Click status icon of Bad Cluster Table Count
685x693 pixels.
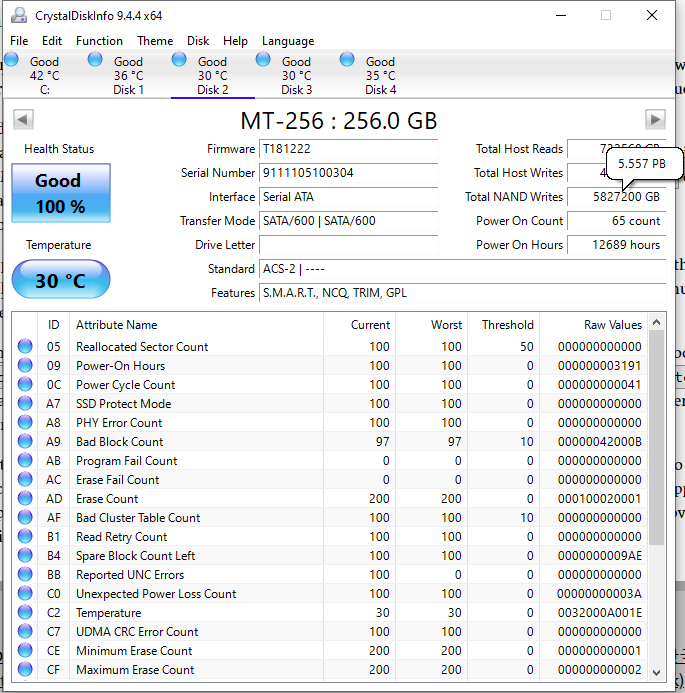[x=25, y=517]
